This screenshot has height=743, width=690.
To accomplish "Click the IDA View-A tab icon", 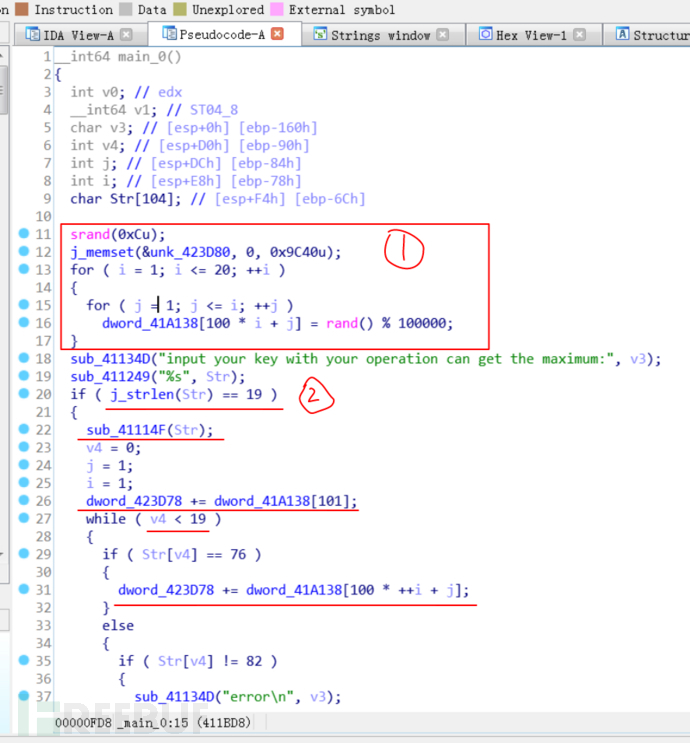I will [x=32, y=34].
